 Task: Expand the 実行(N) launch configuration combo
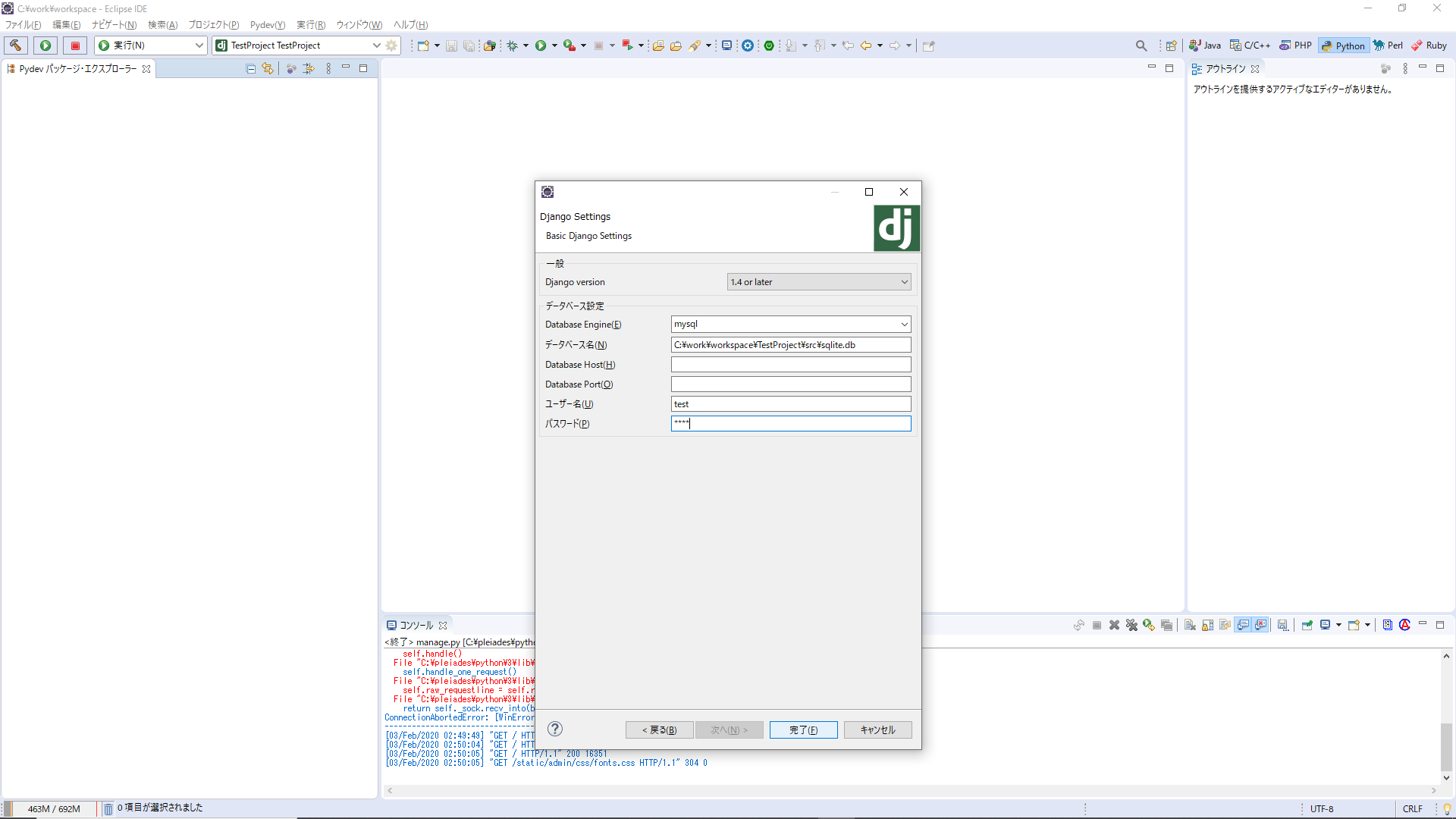(199, 45)
